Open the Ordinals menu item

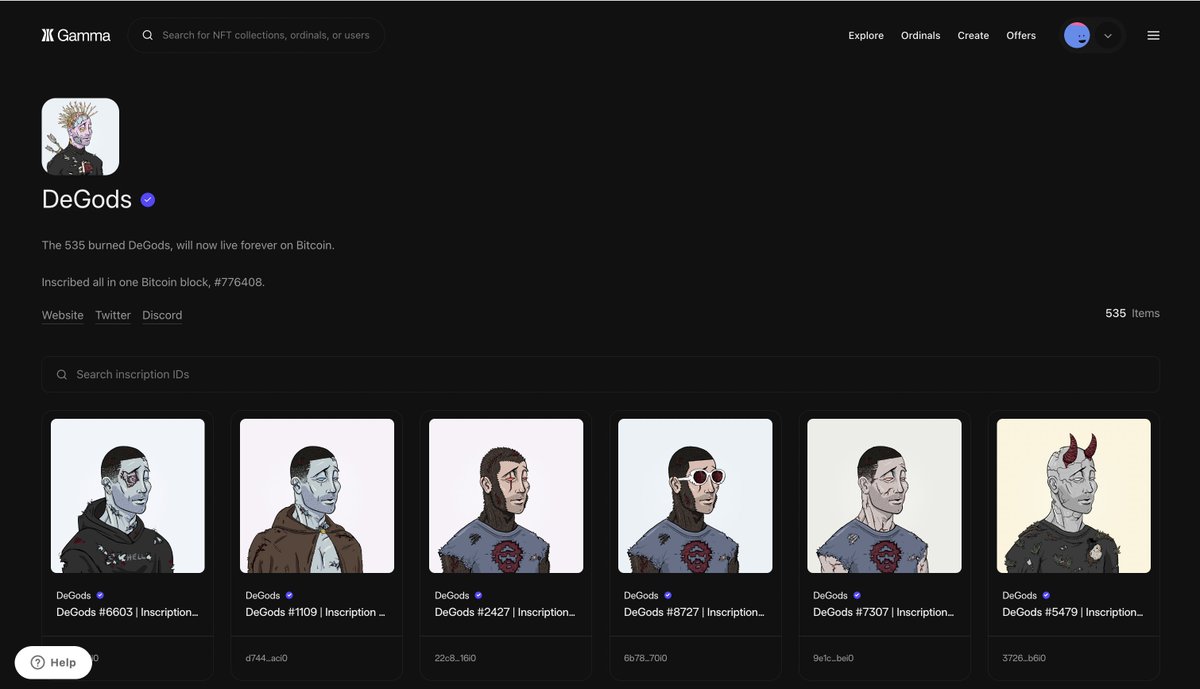pos(920,35)
